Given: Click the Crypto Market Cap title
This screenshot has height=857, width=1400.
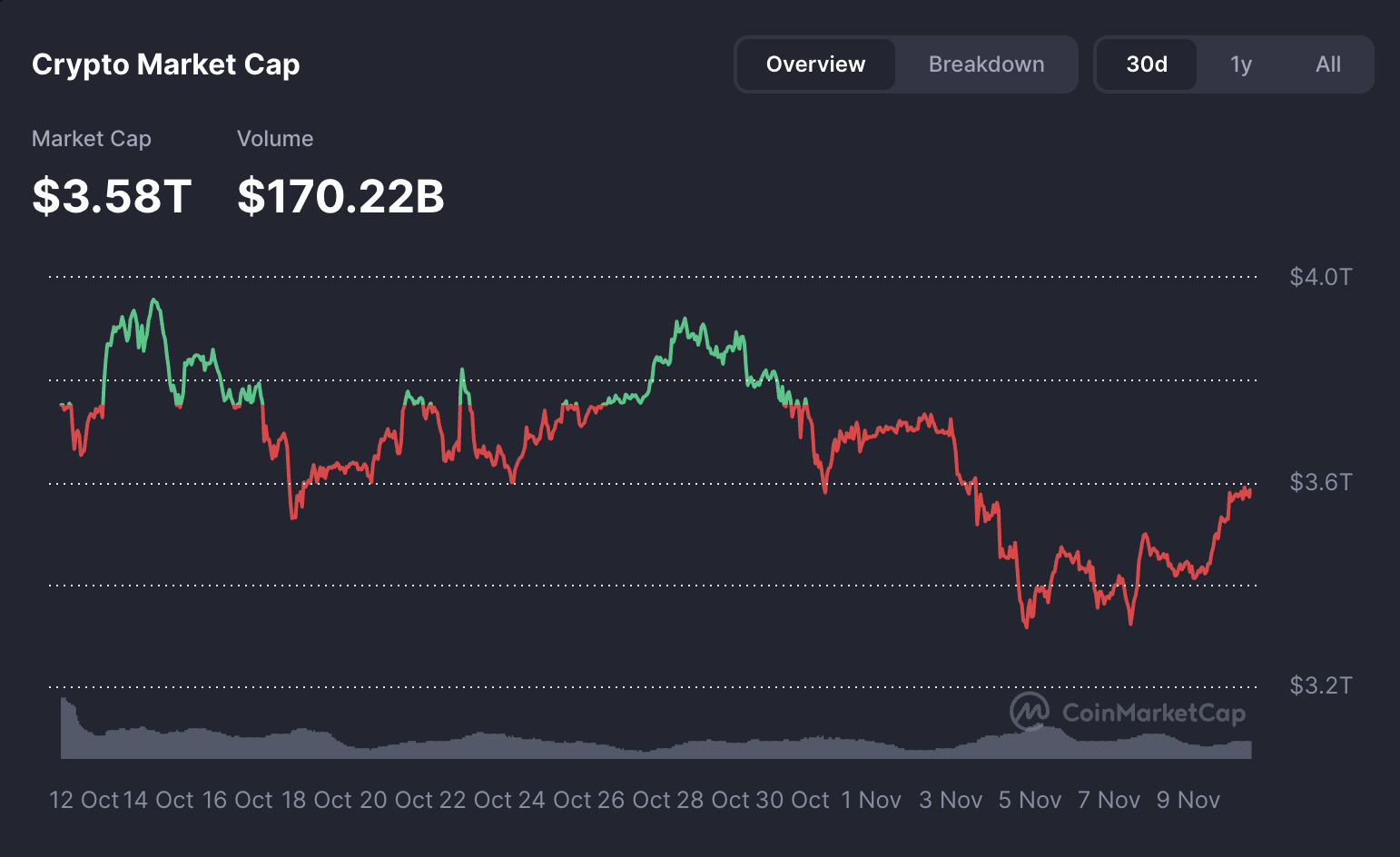Looking at the screenshot, I should [166, 64].
